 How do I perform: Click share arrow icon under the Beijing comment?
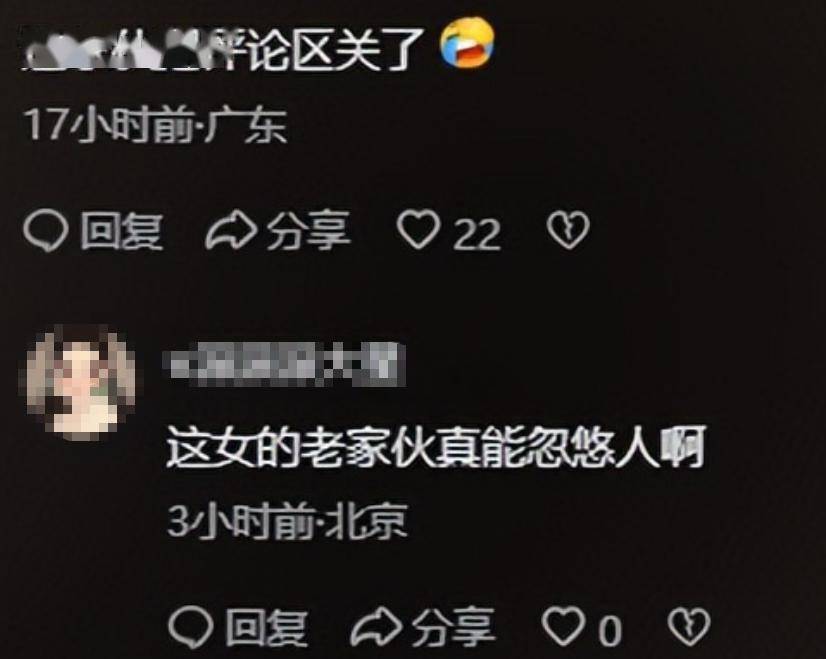click(x=376, y=627)
